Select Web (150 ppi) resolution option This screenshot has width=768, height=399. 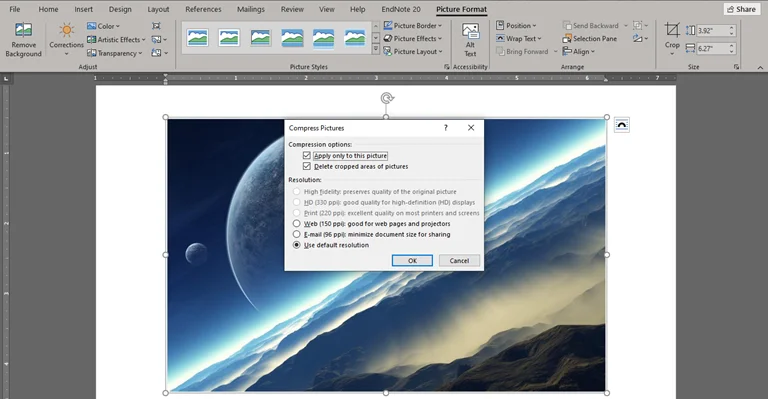click(296, 224)
